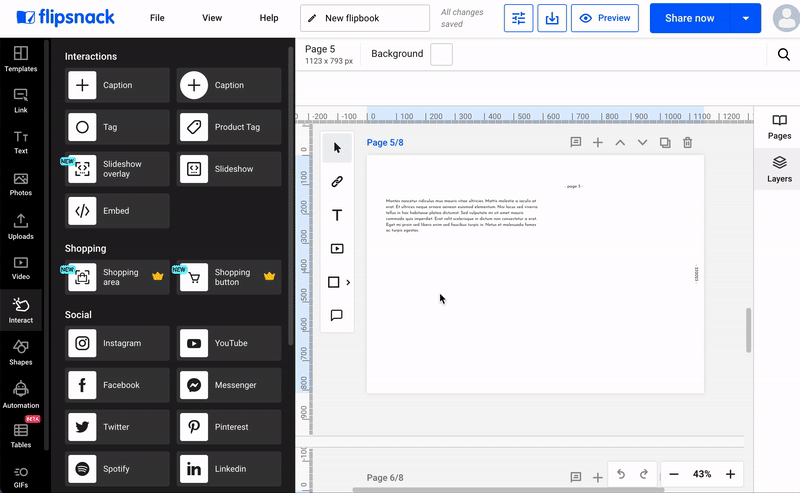Delete Page 5 using trash icon
Image resolution: width=800 pixels, height=493 pixels.
[x=687, y=143]
